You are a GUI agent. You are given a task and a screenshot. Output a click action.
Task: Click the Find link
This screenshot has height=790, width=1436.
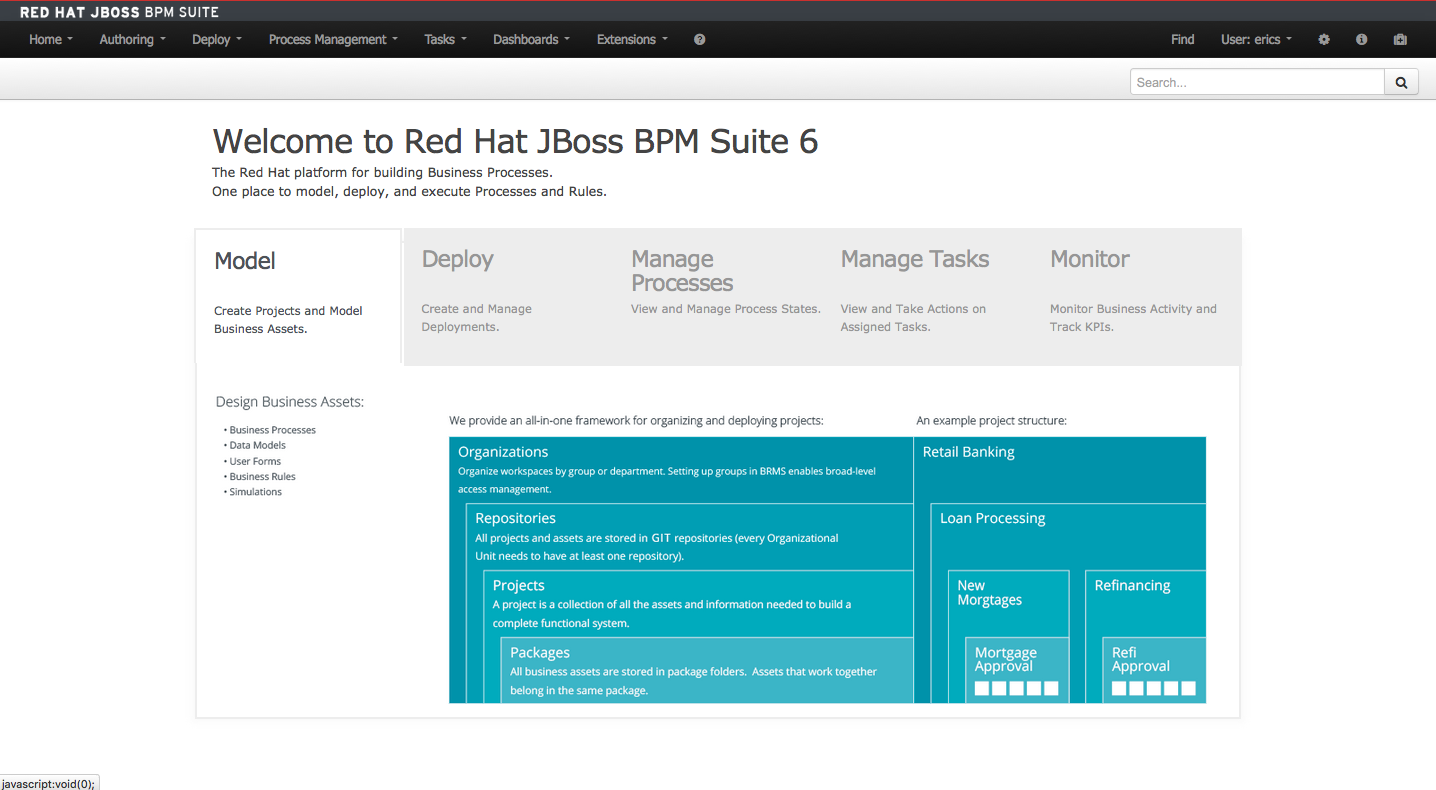coord(1182,39)
